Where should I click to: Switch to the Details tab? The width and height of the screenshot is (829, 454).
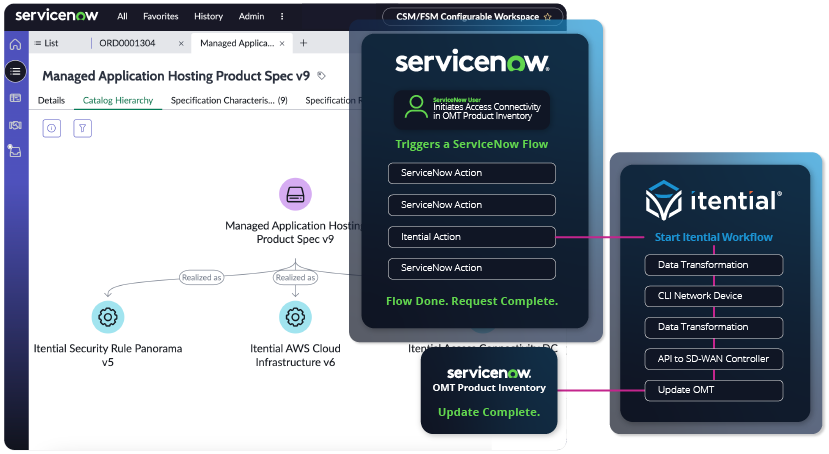(x=51, y=101)
